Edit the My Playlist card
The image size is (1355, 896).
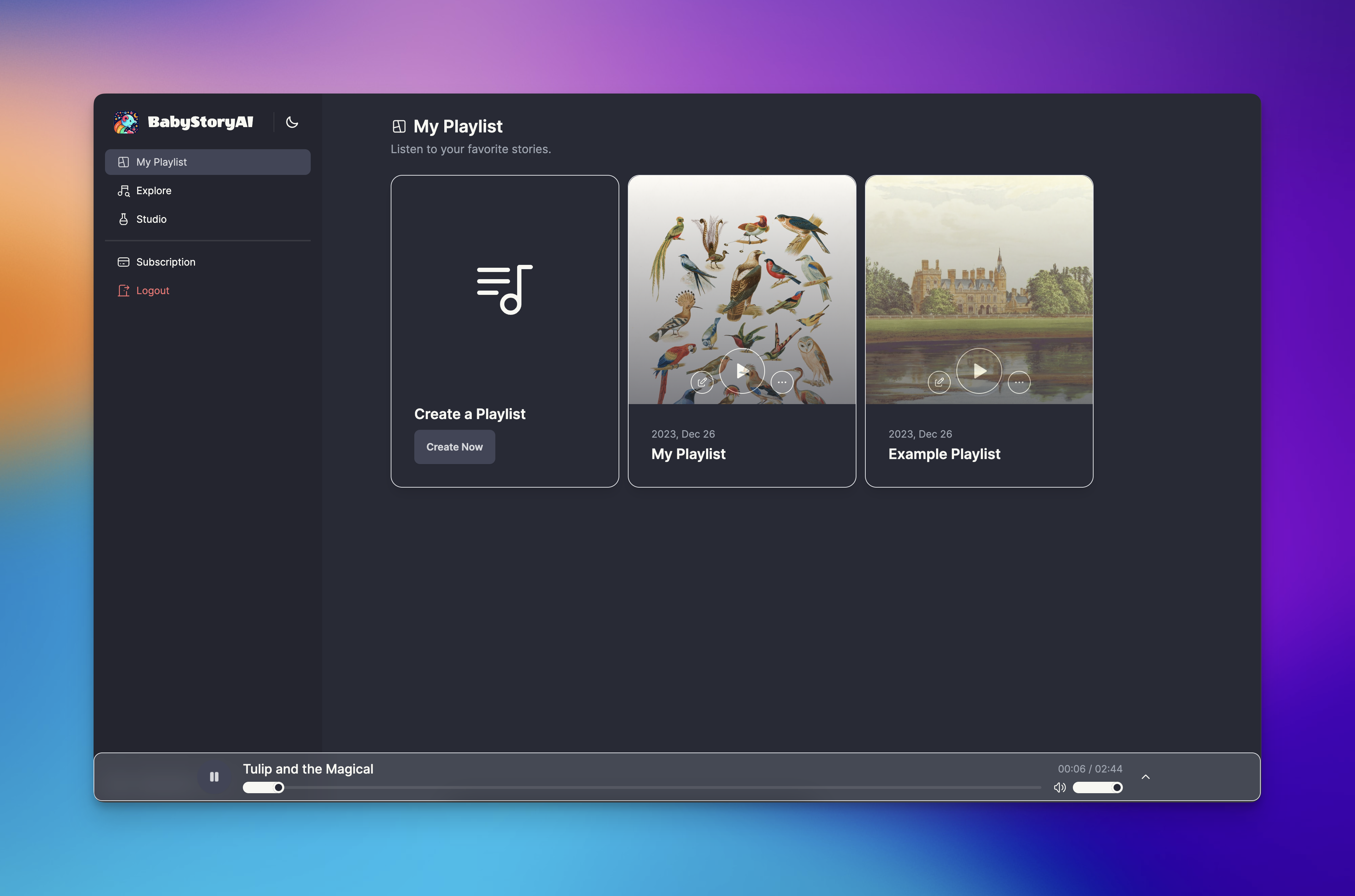click(701, 382)
